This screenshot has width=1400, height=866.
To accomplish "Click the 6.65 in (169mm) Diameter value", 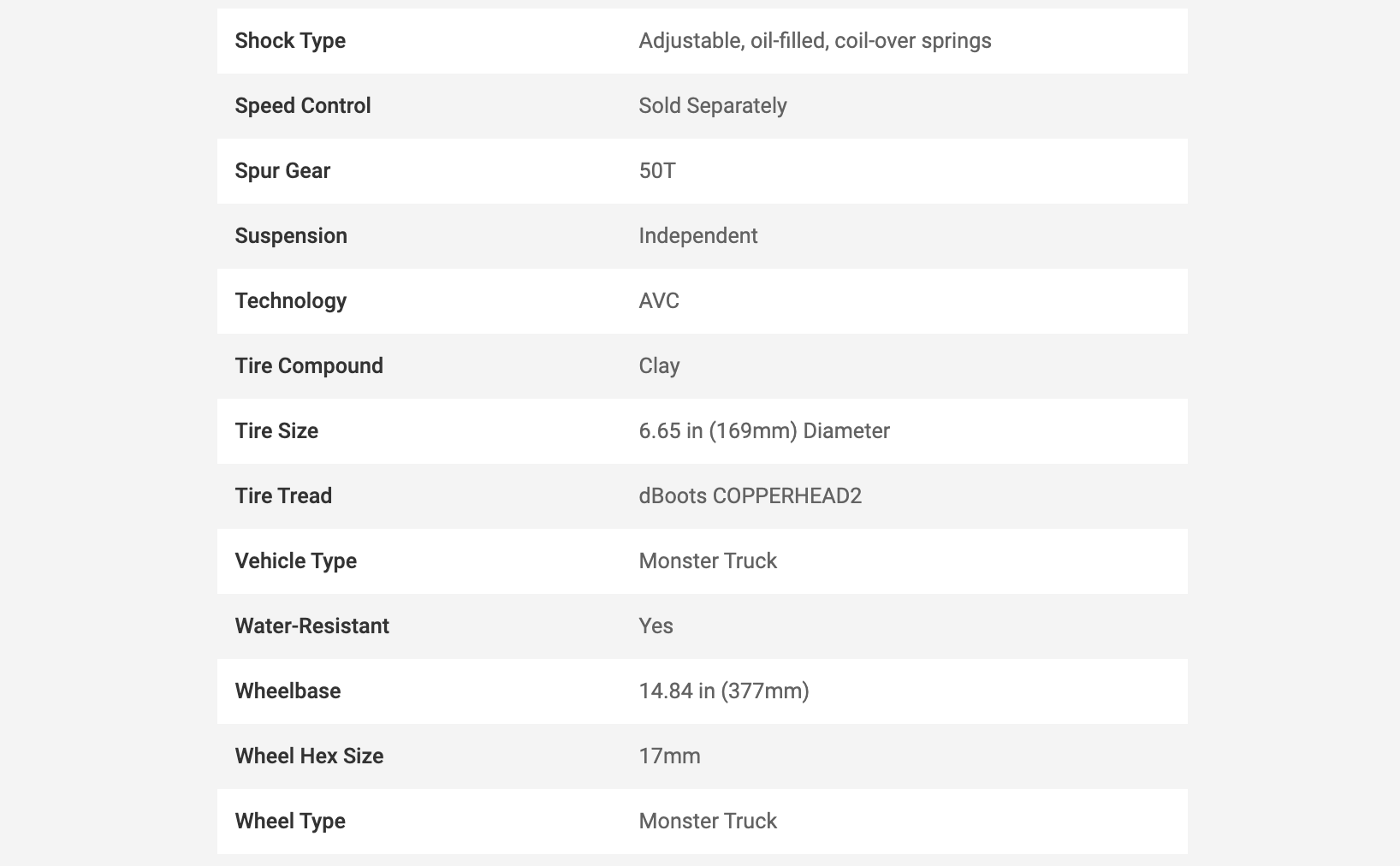I will click(764, 431).
